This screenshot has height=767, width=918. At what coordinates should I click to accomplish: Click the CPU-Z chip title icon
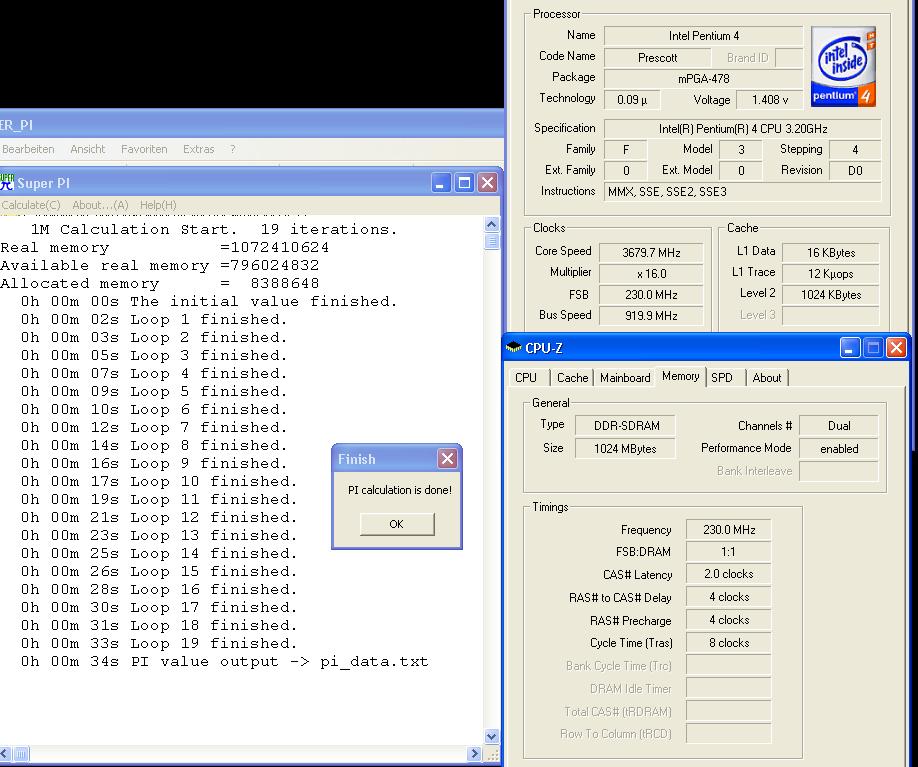[x=513, y=347]
